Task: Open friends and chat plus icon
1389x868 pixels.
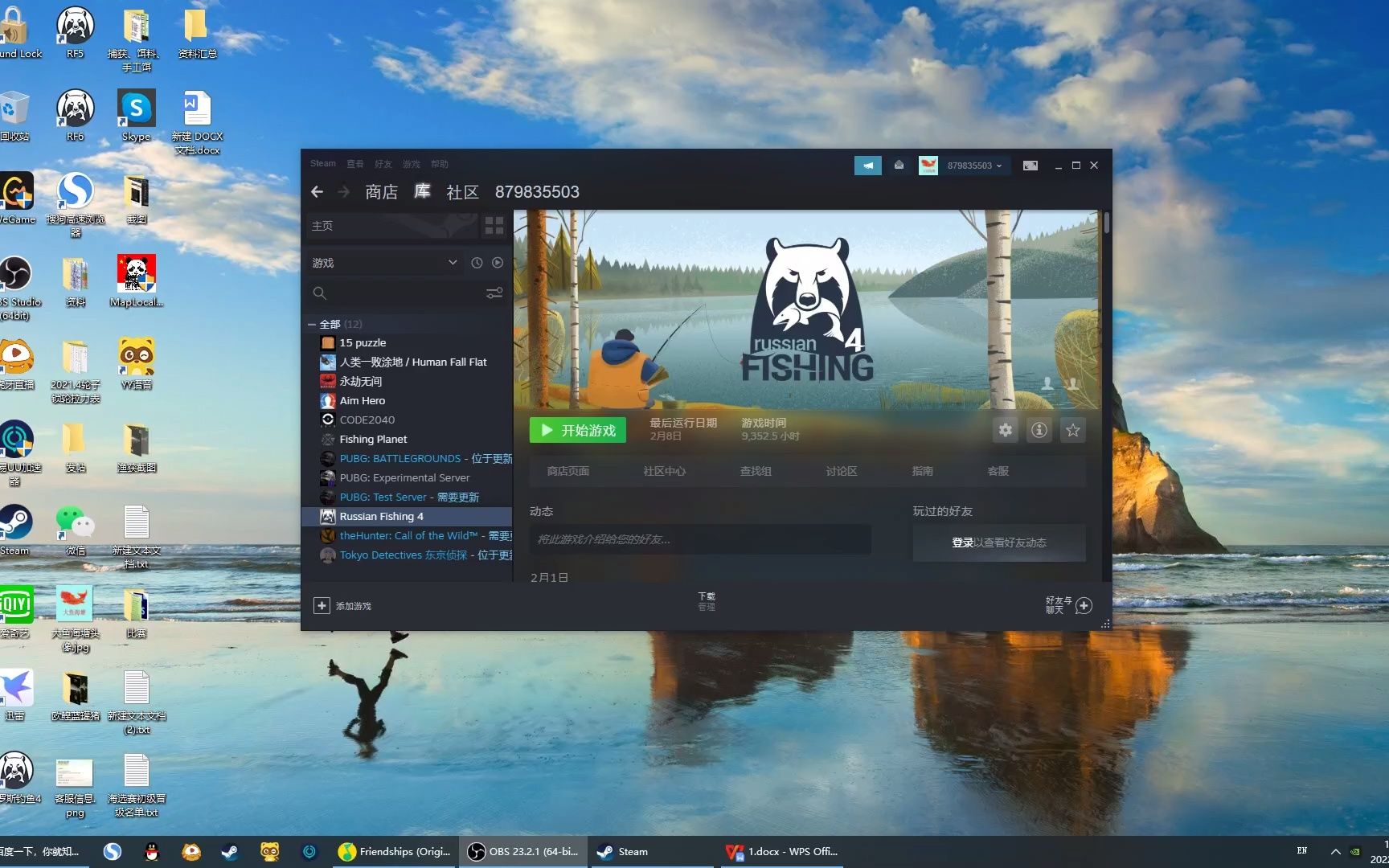Action: click(x=1084, y=605)
